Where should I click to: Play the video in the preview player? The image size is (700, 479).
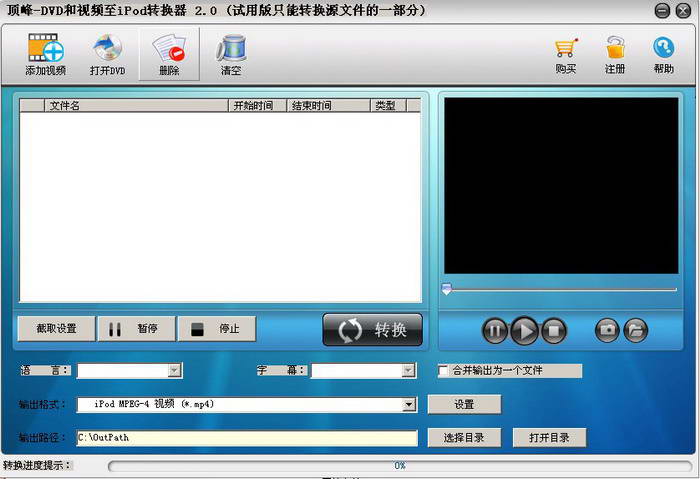pos(524,331)
